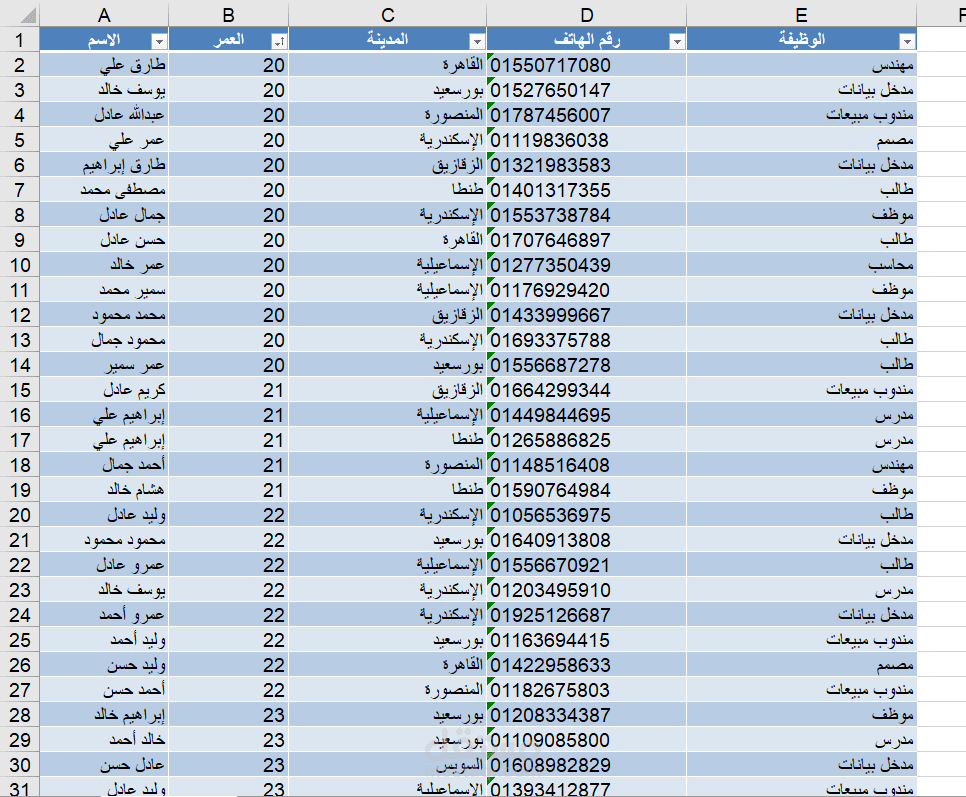
Task: Click the city cell السويس
Action: click(x=388, y=765)
